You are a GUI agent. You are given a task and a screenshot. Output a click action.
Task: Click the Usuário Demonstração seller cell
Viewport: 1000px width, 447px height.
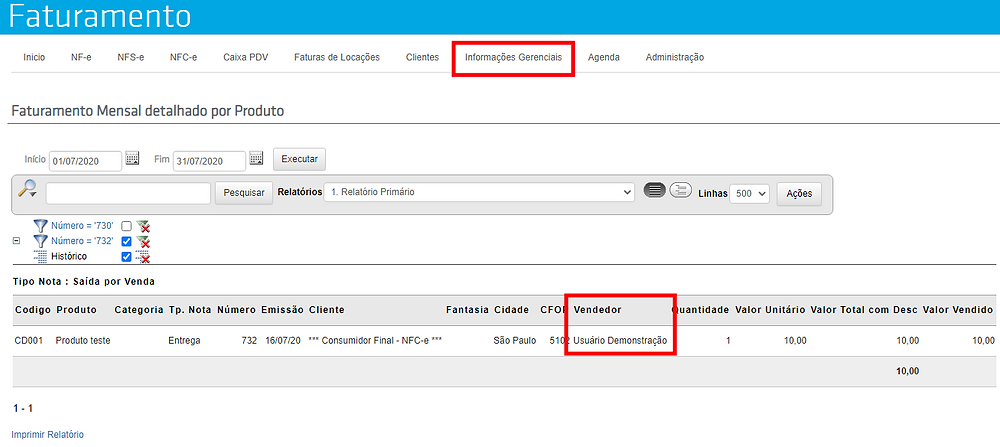pyautogui.click(x=620, y=341)
